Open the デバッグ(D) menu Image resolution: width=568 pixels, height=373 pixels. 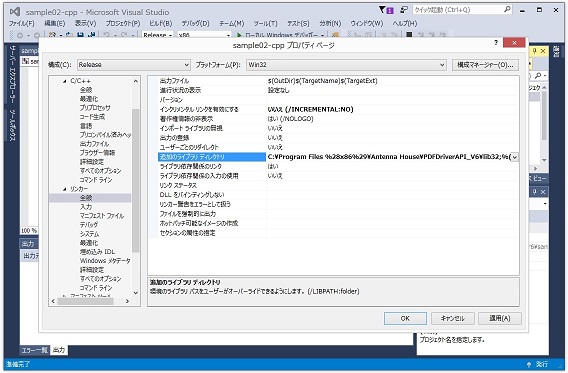pos(195,23)
